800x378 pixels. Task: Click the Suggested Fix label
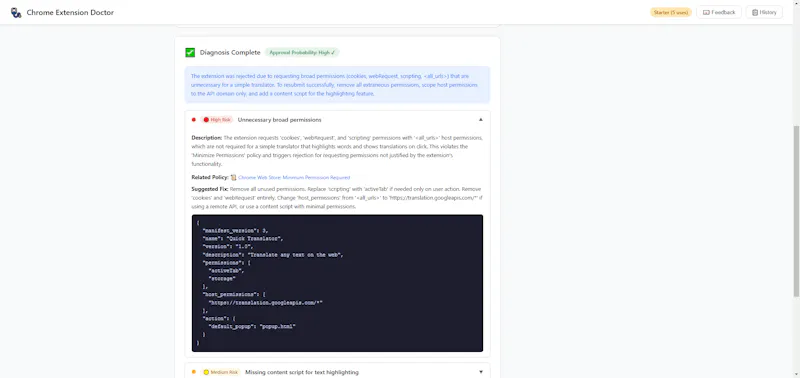click(210, 189)
